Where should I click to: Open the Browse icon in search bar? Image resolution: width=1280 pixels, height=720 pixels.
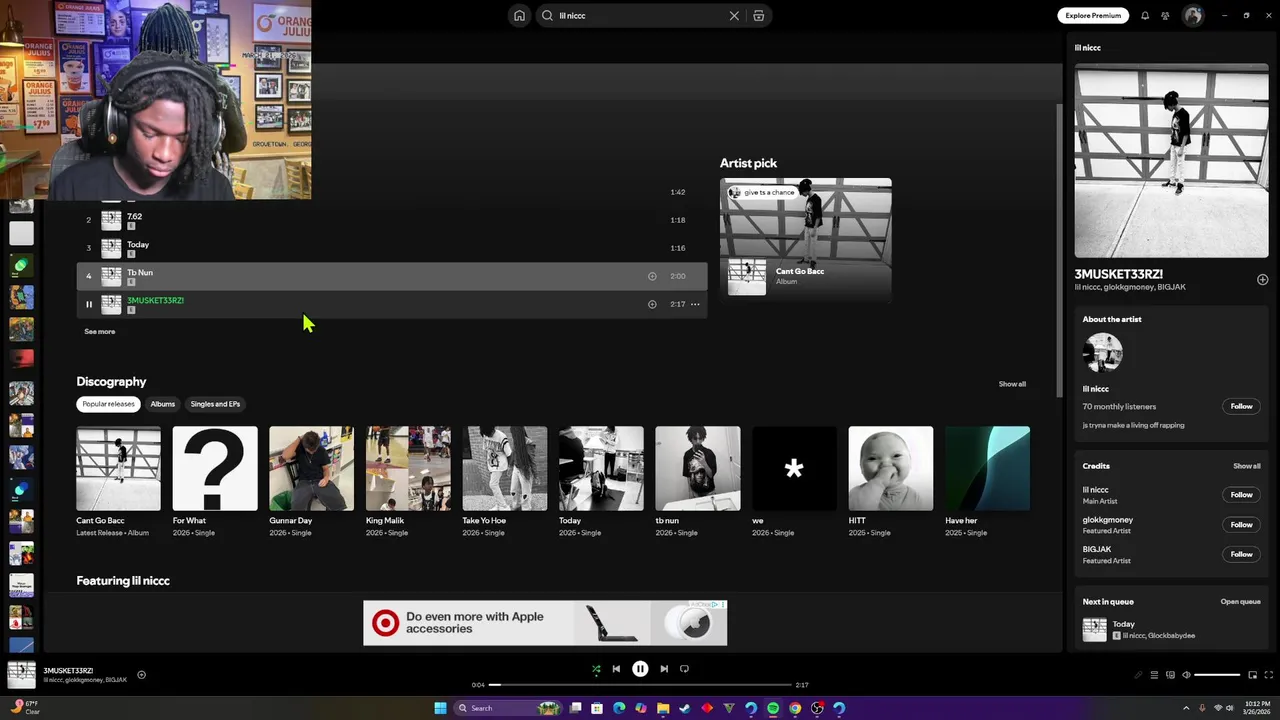[x=759, y=16]
